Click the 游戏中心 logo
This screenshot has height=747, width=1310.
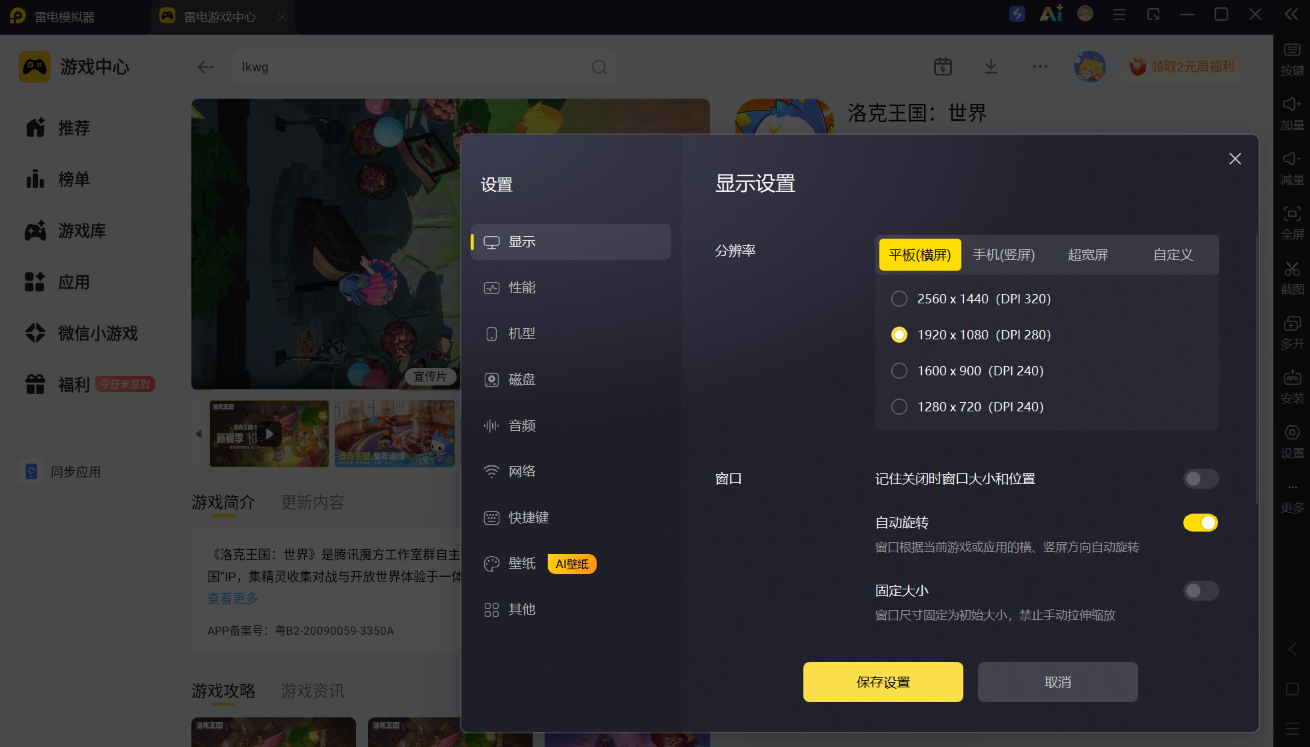(x=74, y=67)
